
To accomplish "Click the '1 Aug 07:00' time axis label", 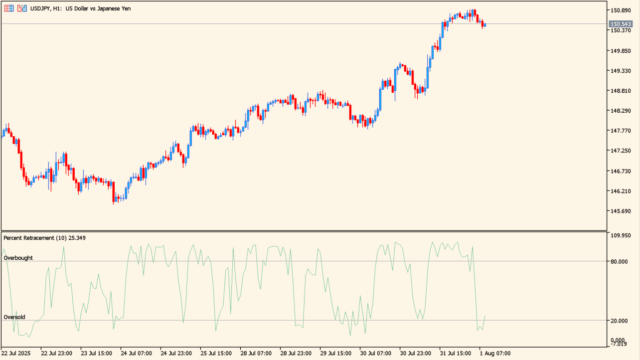I will 495,353.
